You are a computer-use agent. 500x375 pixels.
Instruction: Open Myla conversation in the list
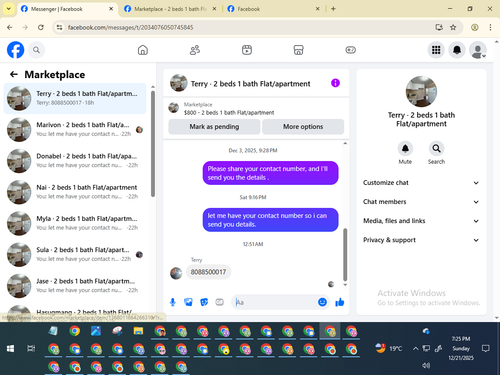pos(75,223)
